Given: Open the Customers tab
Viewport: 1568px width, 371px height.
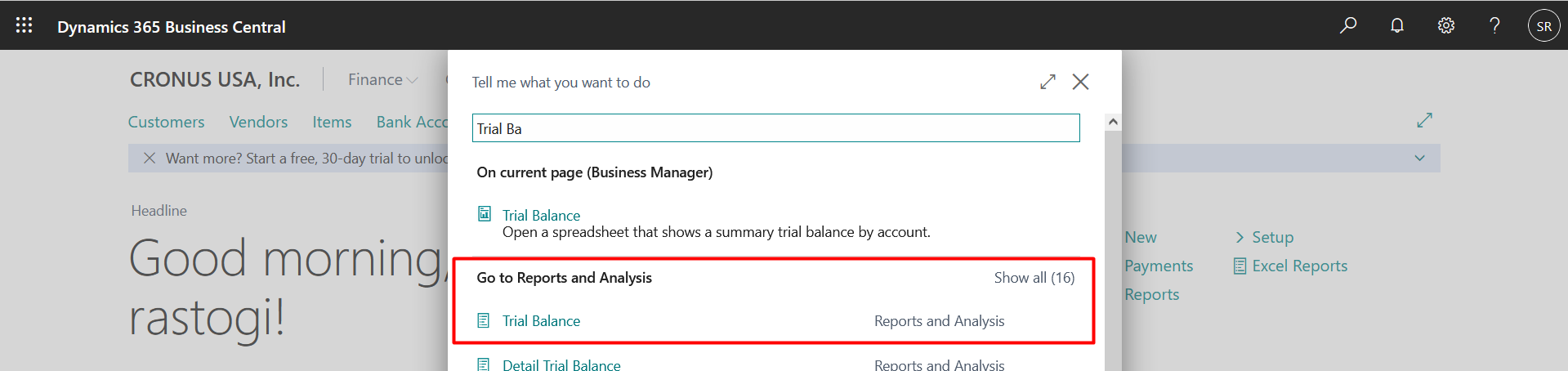Looking at the screenshot, I should point(166,122).
